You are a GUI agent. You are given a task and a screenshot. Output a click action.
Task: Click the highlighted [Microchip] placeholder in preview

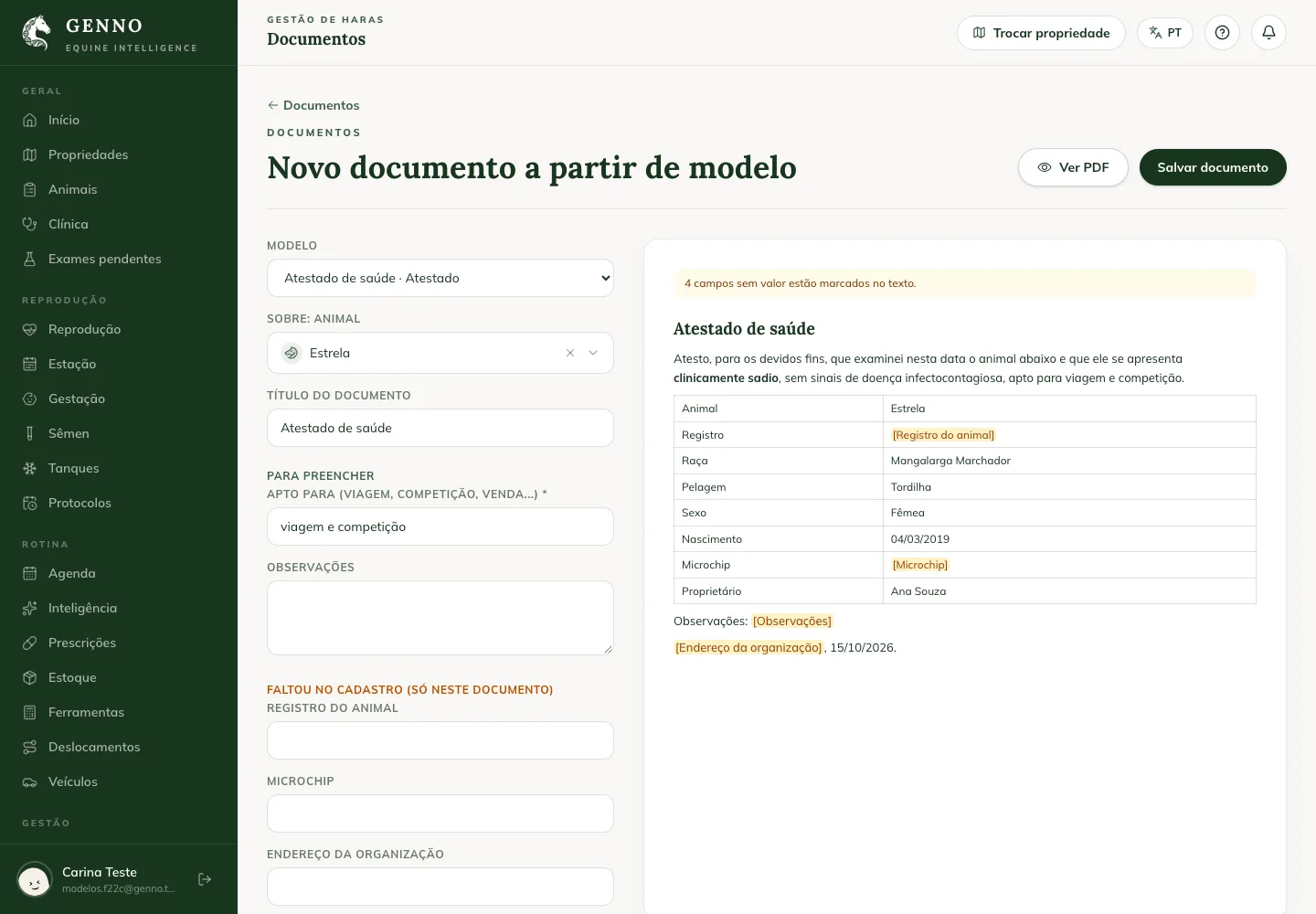click(x=920, y=565)
